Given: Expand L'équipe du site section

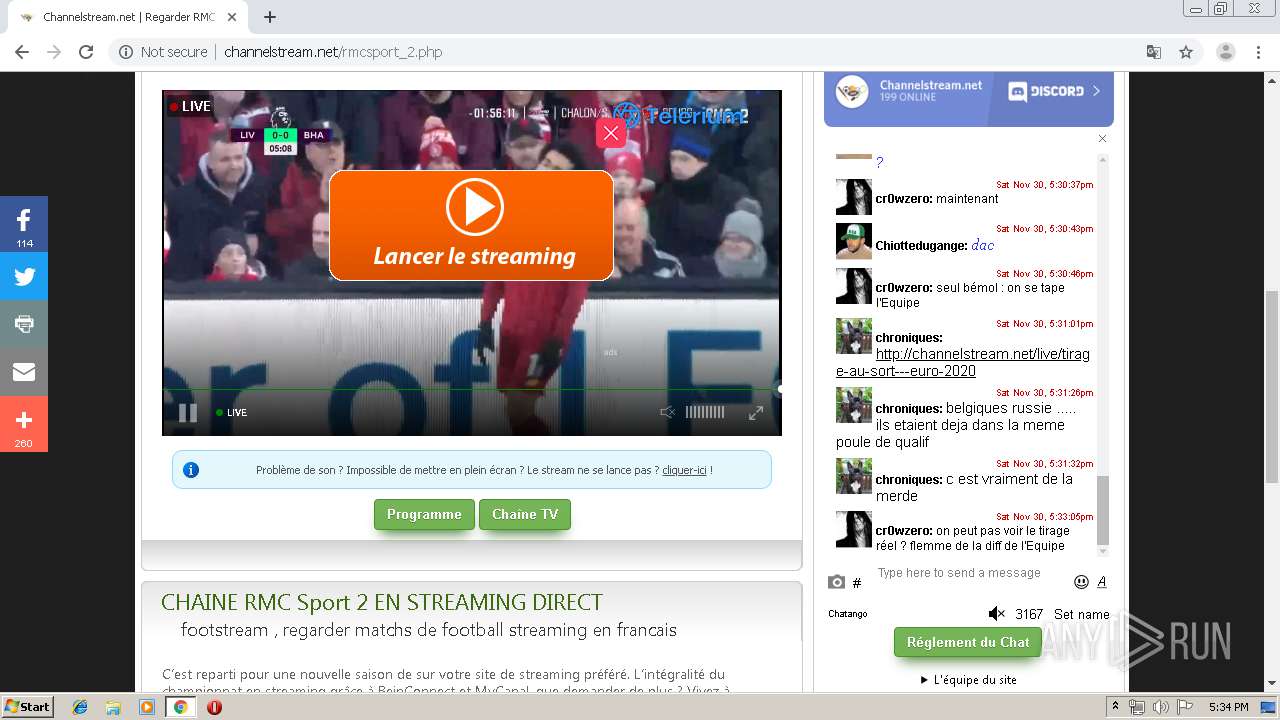Looking at the screenshot, I should (968, 680).
